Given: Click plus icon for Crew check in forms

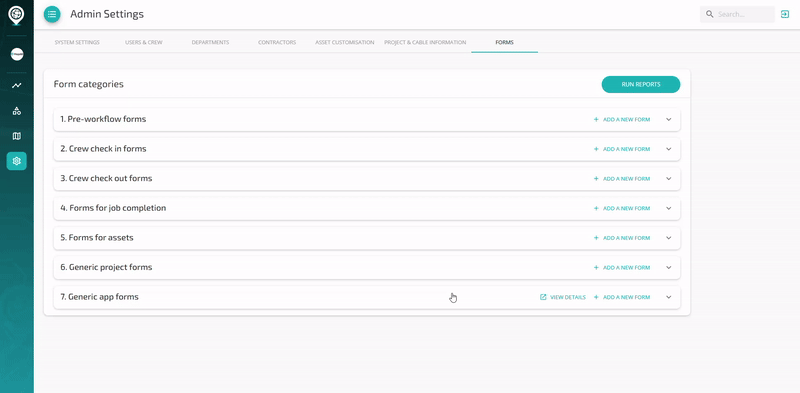Looking at the screenshot, I should pyautogui.click(x=596, y=149).
